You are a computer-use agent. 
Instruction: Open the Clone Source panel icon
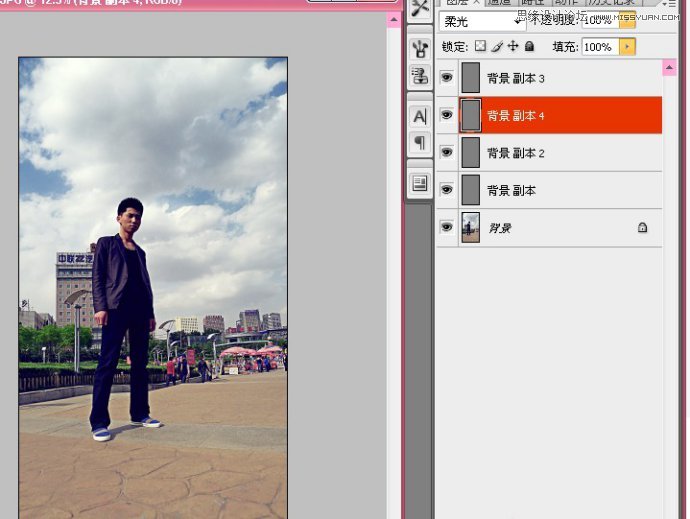[420, 75]
